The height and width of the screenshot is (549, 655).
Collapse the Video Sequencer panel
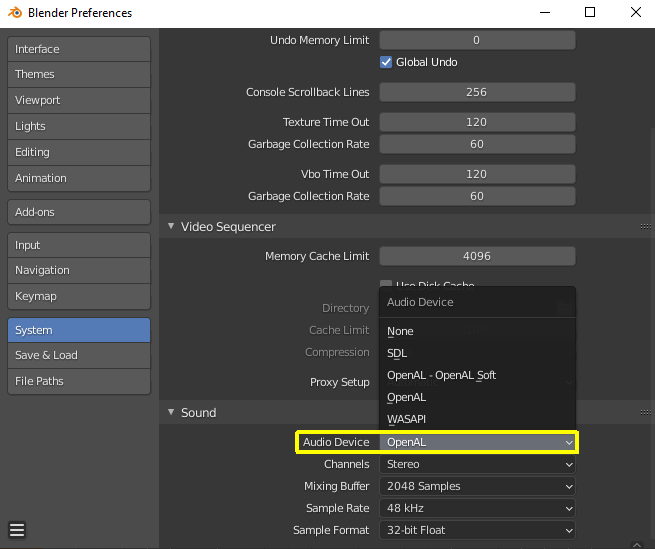click(171, 226)
